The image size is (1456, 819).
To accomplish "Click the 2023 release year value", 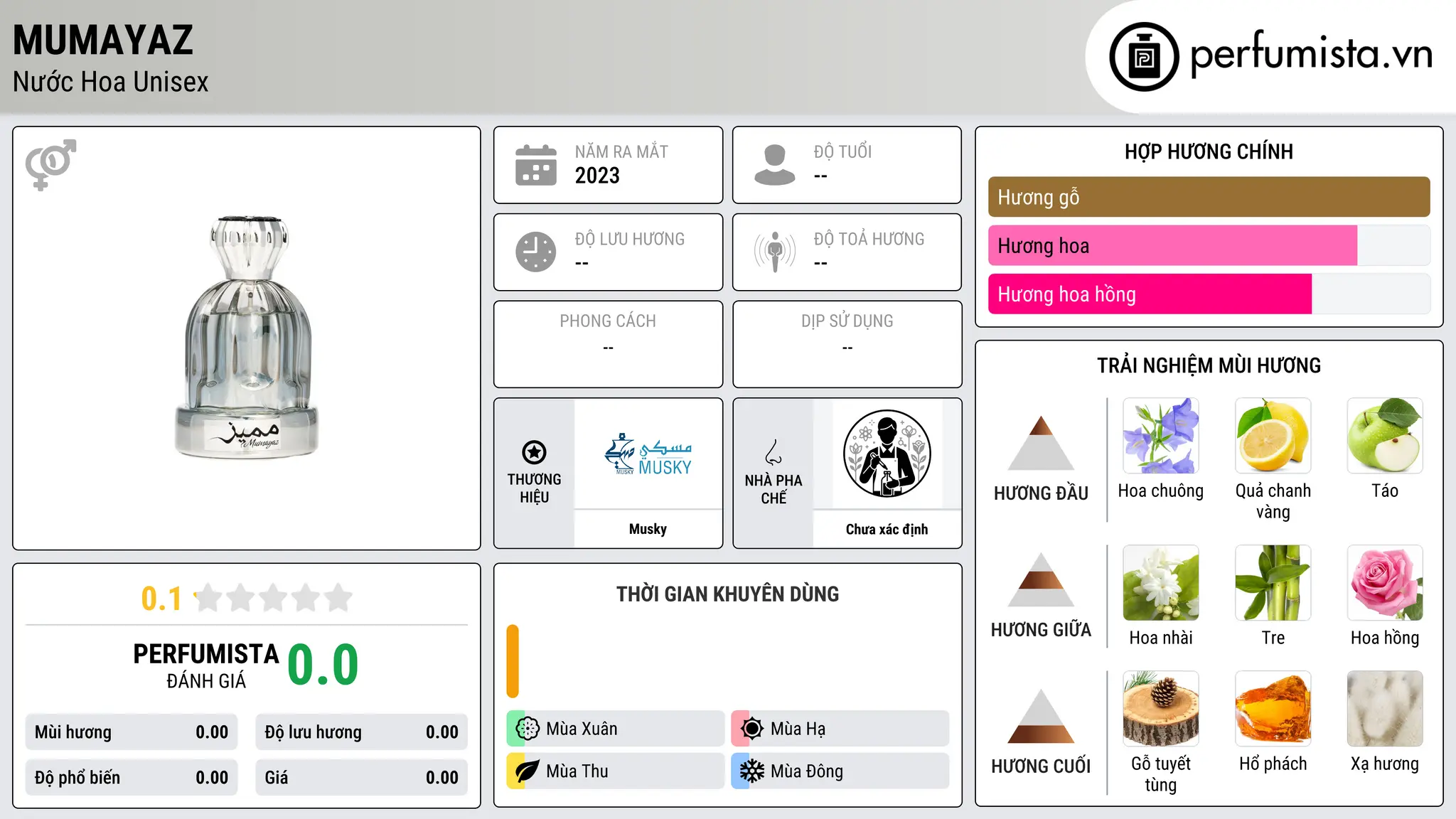I will pyautogui.click(x=597, y=176).
